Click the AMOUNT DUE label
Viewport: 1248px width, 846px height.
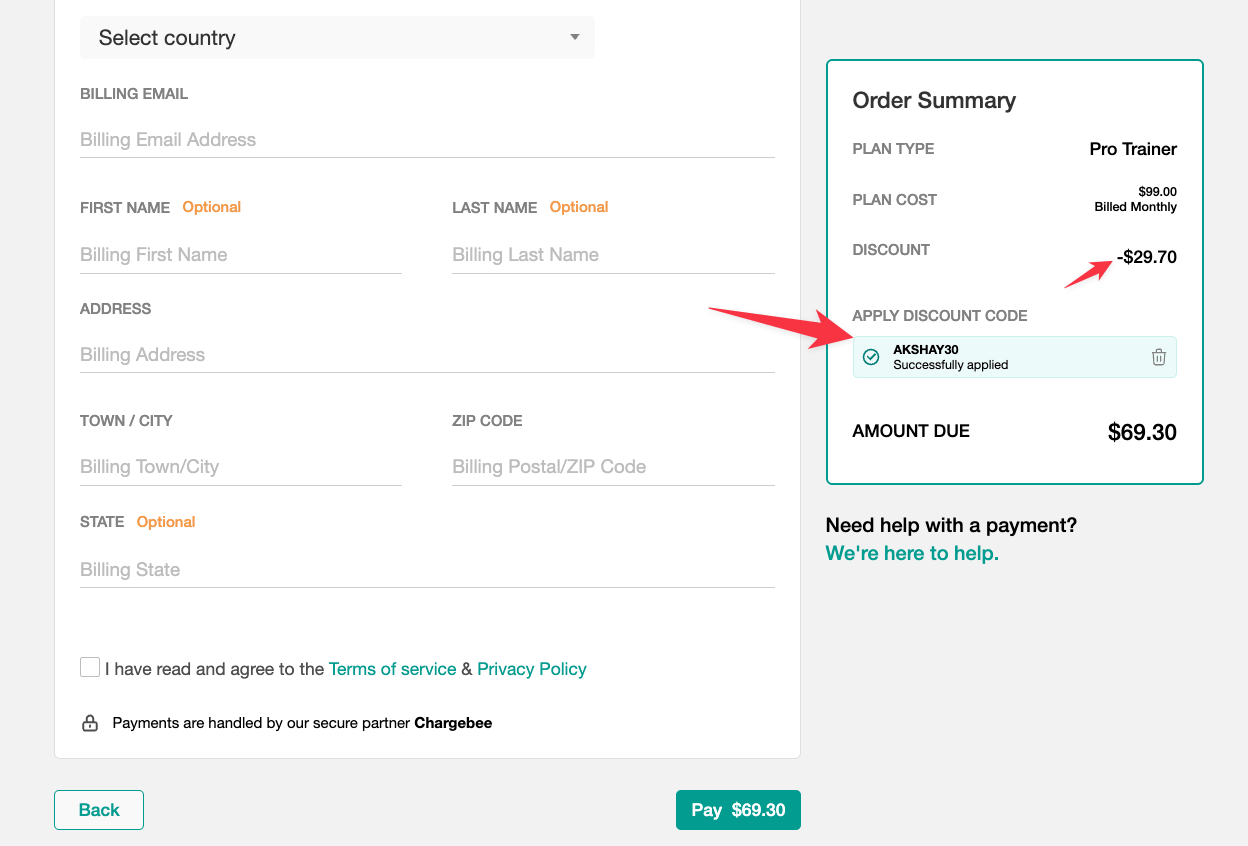pos(911,431)
